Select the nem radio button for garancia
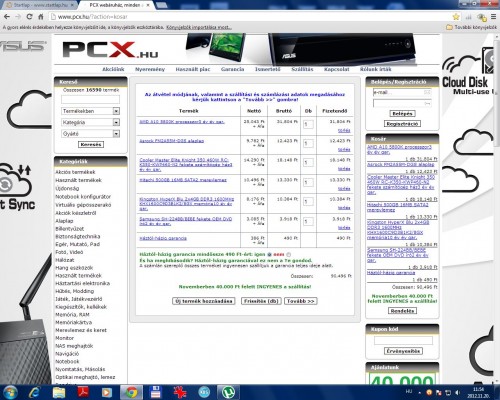500x400 pixels. pyautogui.click(x=289, y=255)
